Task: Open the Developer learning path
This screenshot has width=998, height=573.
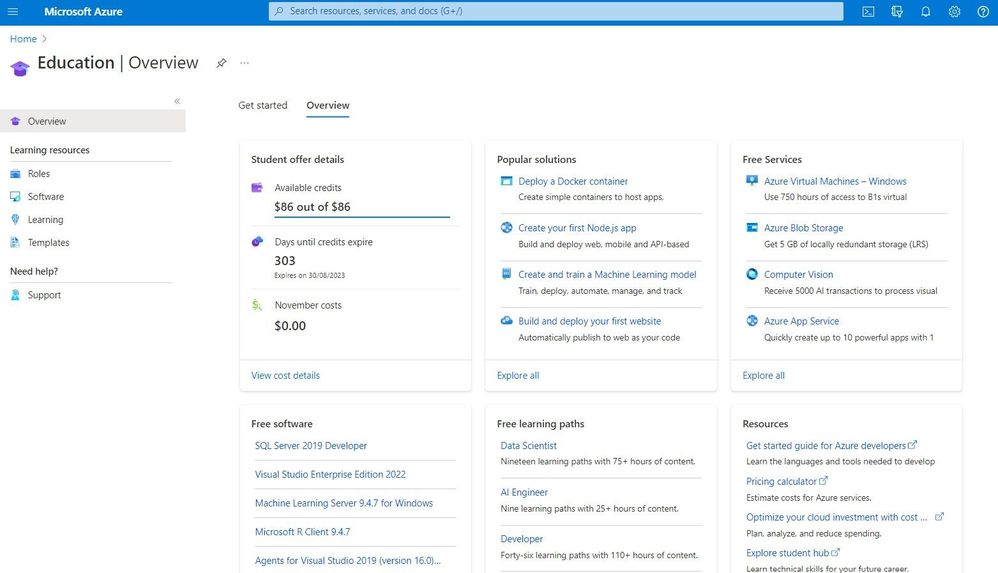Action: coord(521,539)
